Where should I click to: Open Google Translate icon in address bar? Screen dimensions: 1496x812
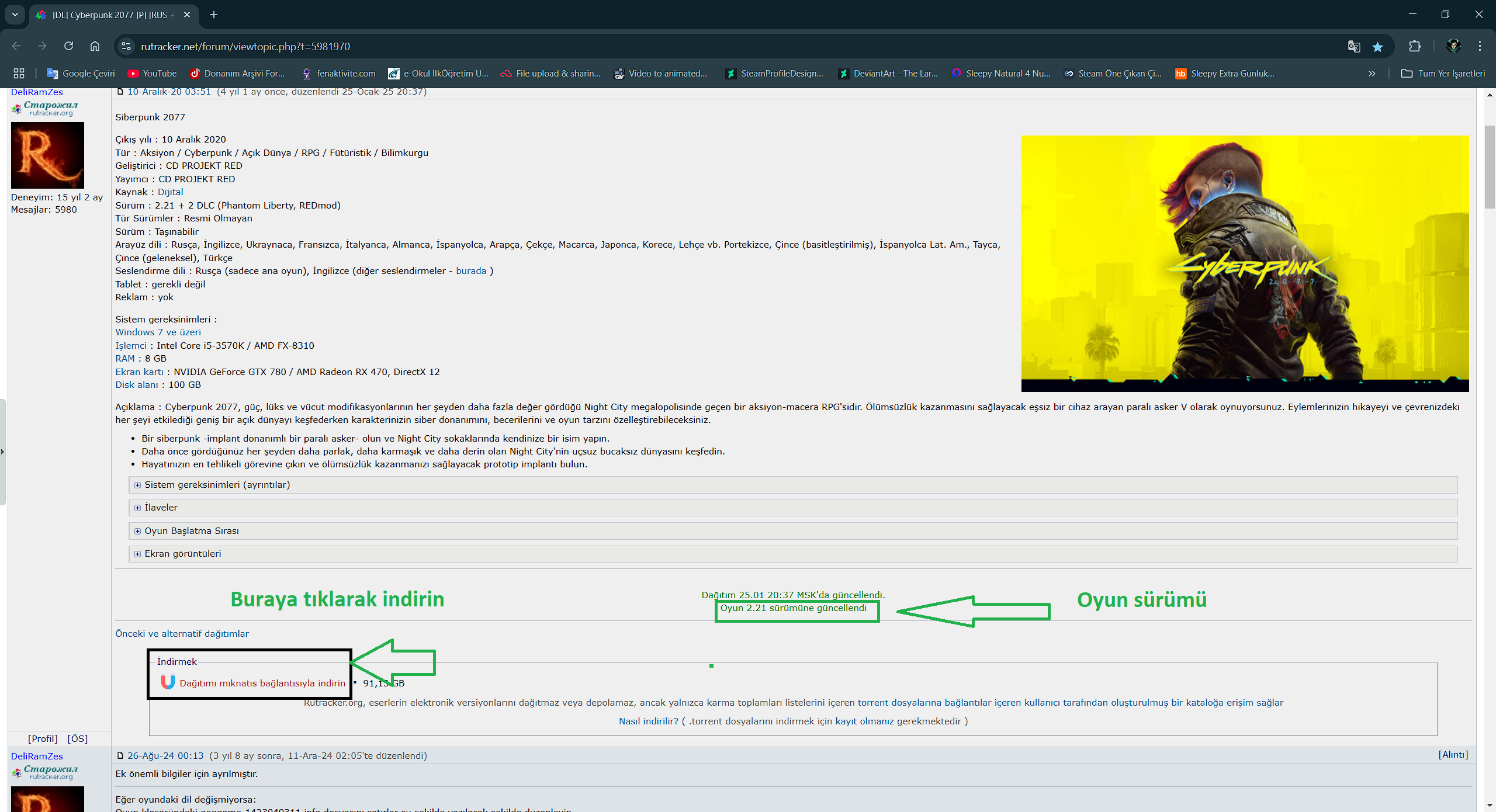click(x=1353, y=46)
